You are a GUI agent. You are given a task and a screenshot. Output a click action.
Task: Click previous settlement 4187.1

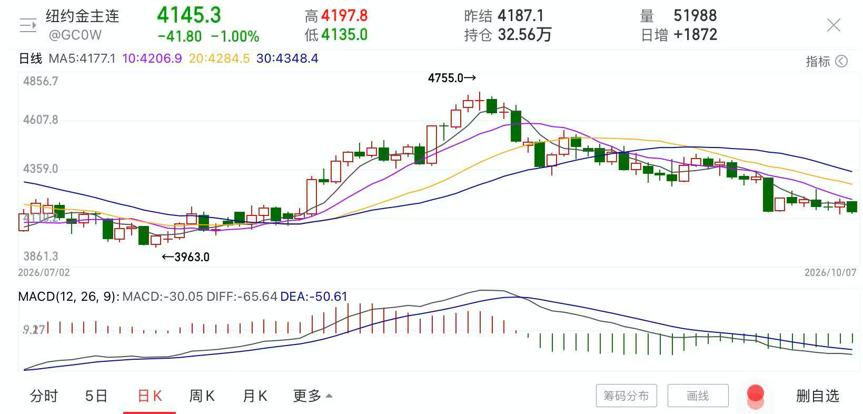pyautogui.click(x=521, y=16)
